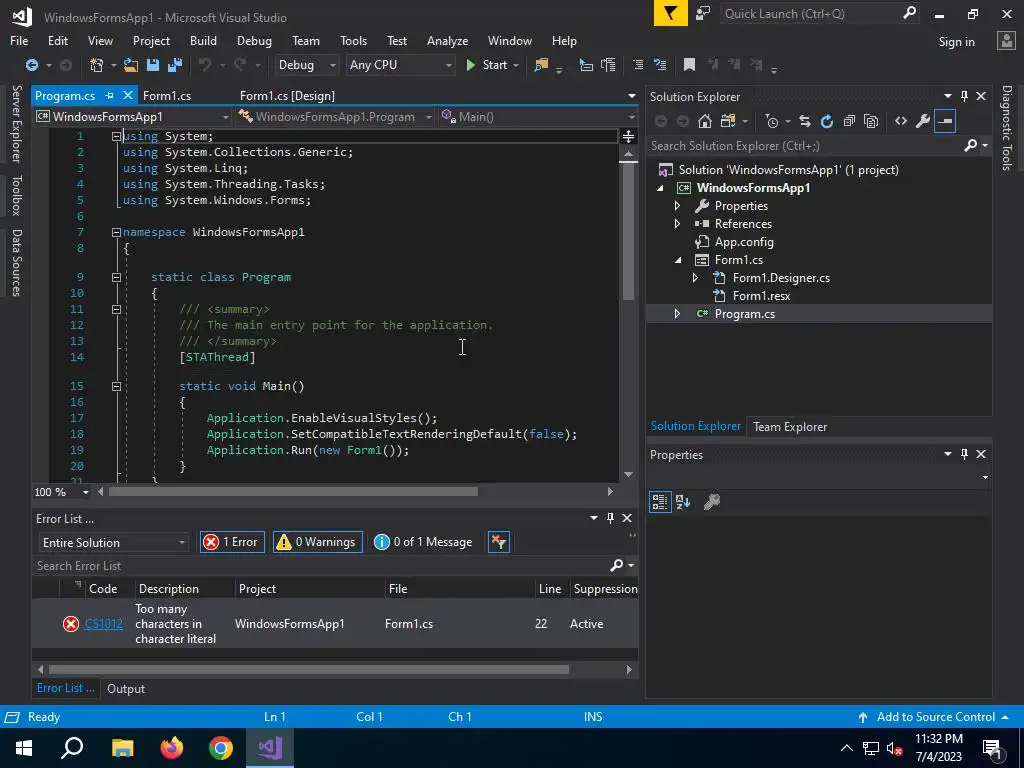The width and height of the screenshot is (1024, 768).
Task: Open the Any CPU platform dropdown
Action: click(x=400, y=65)
